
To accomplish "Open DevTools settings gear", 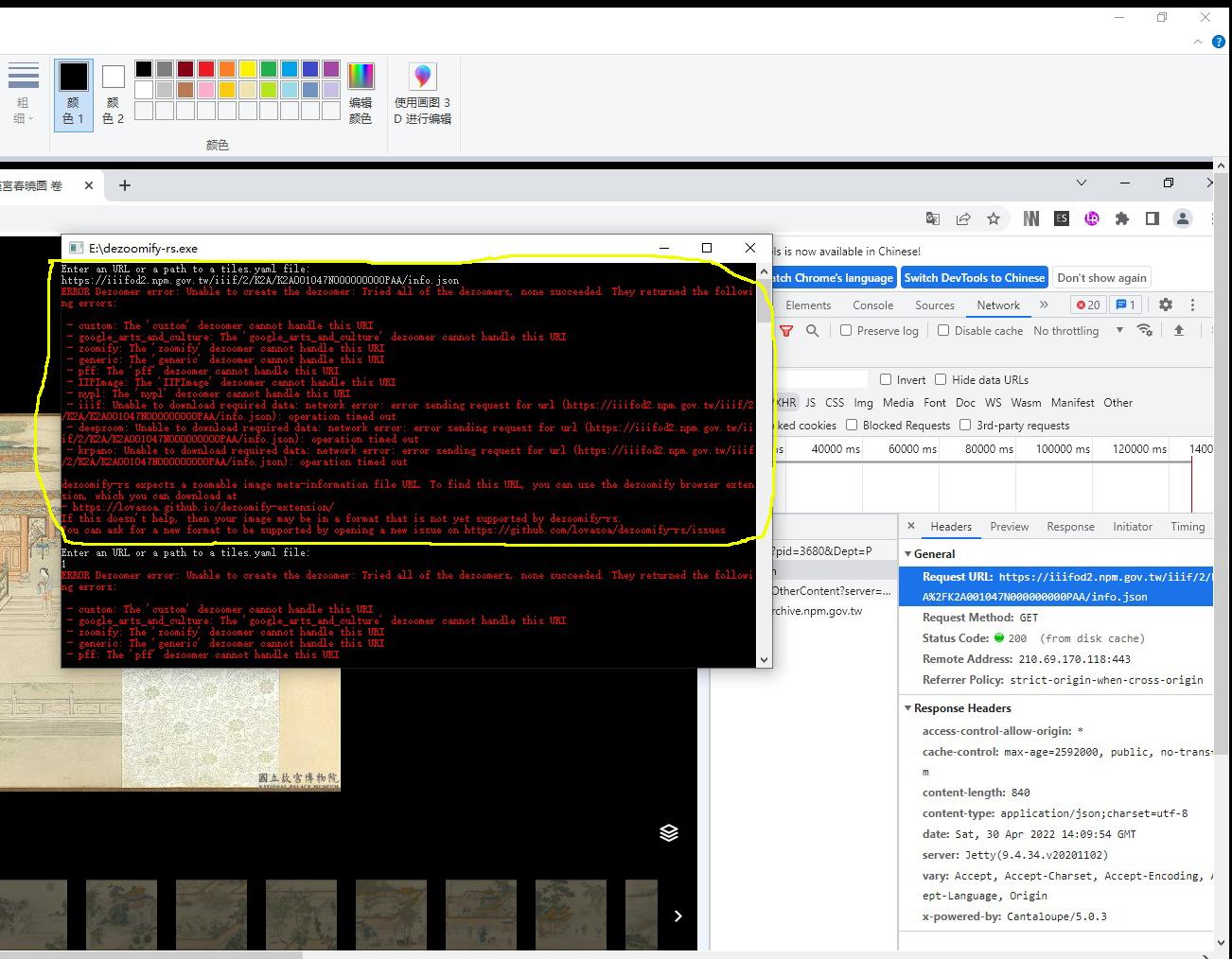I will pyautogui.click(x=1166, y=305).
